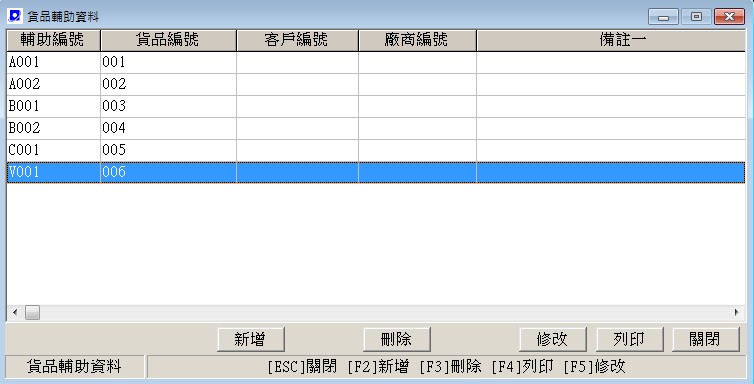Viewport: 754px width, 384px height.
Task: Click the 廠商編號 column header
Action: pos(417,40)
